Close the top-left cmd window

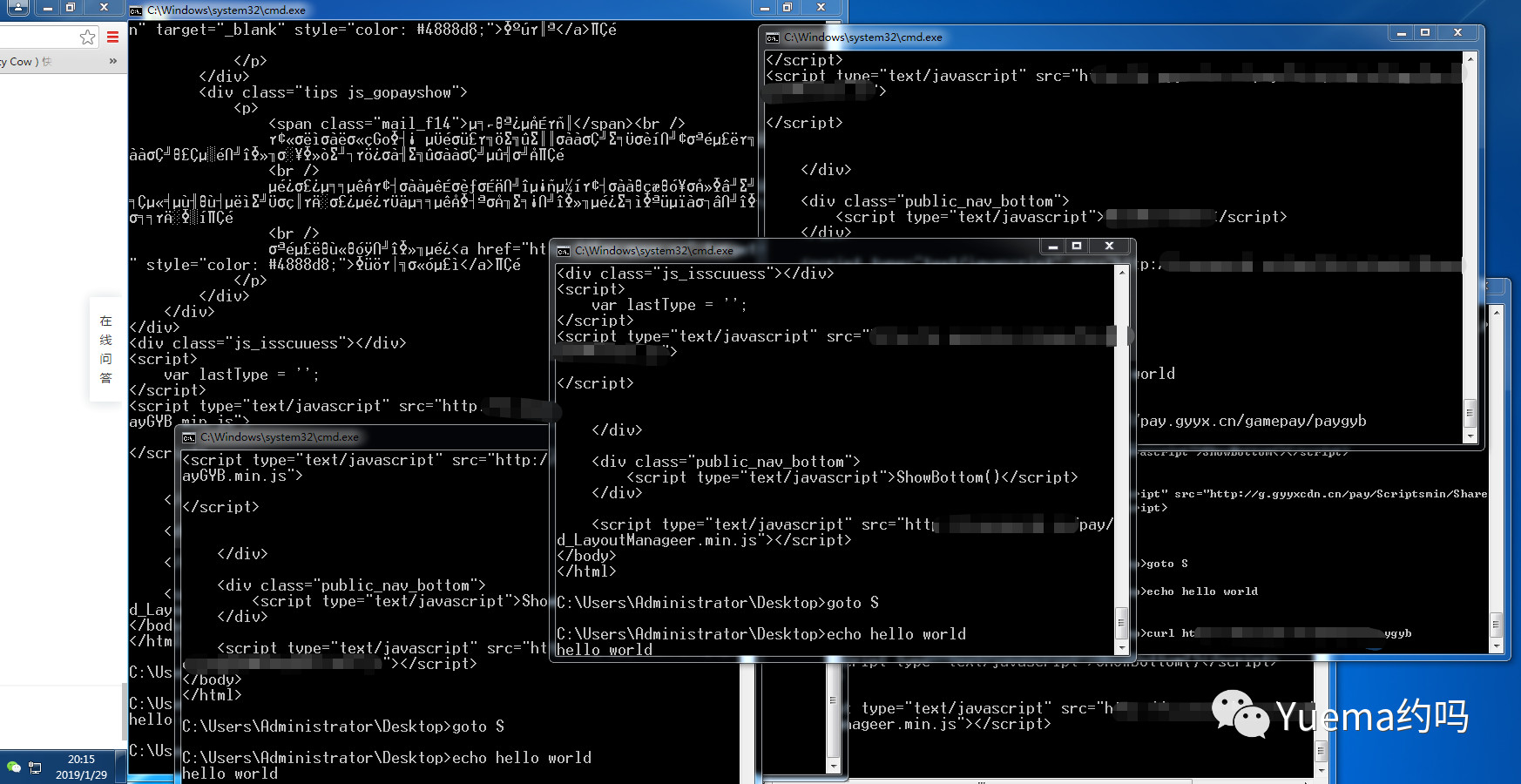tap(821, 8)
